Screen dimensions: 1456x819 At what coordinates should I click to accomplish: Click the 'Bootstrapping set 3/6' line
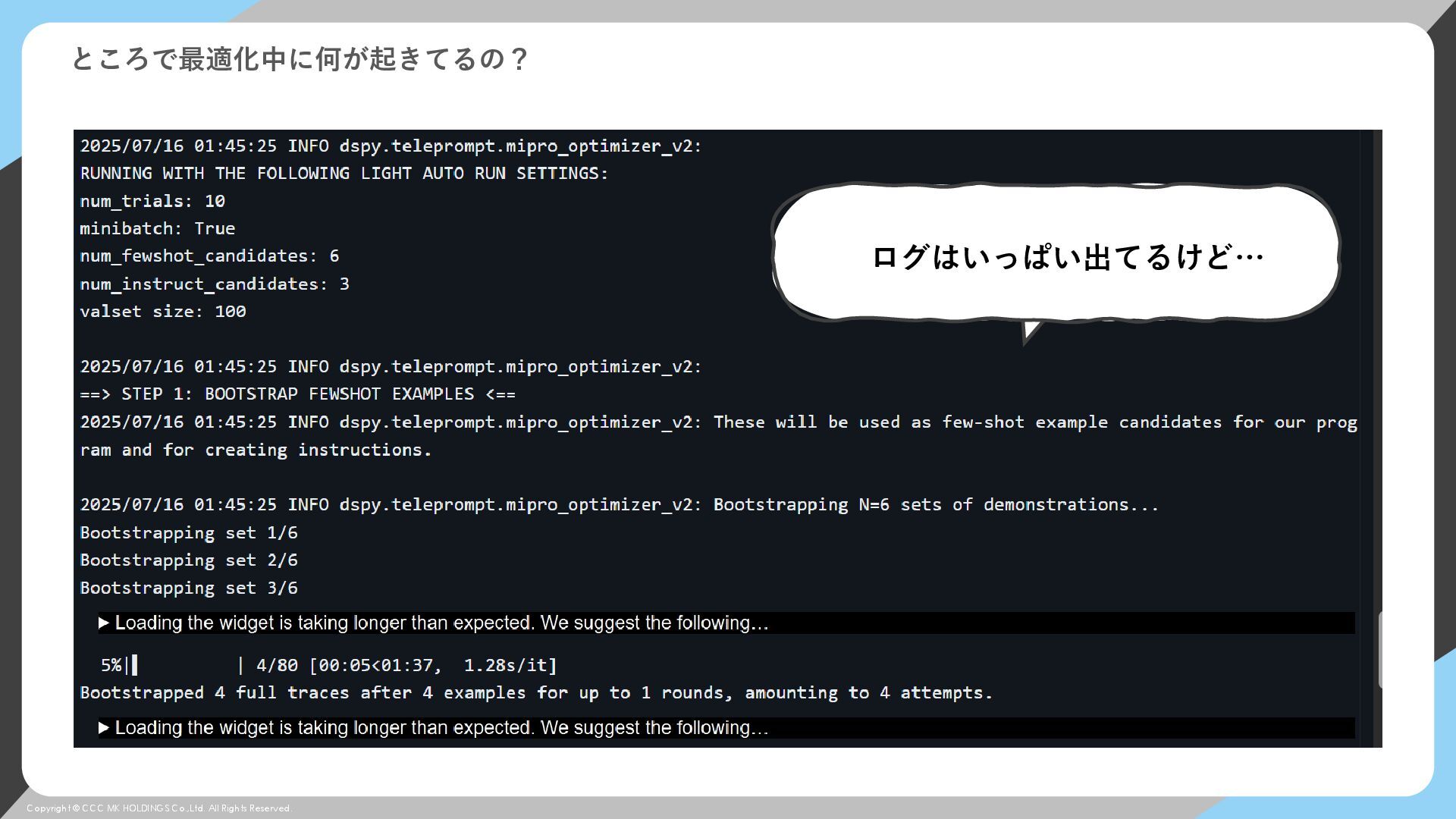click(x=189, y=588)
